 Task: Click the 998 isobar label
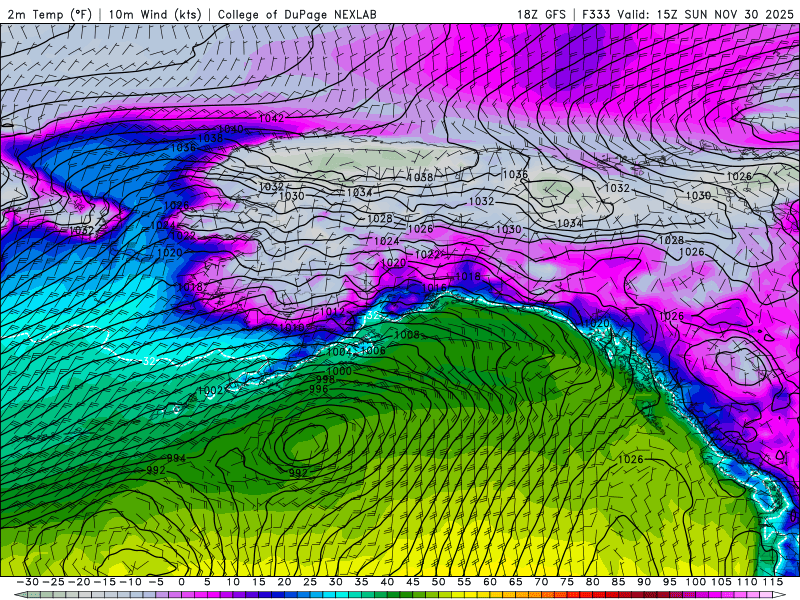coord(326,379)
